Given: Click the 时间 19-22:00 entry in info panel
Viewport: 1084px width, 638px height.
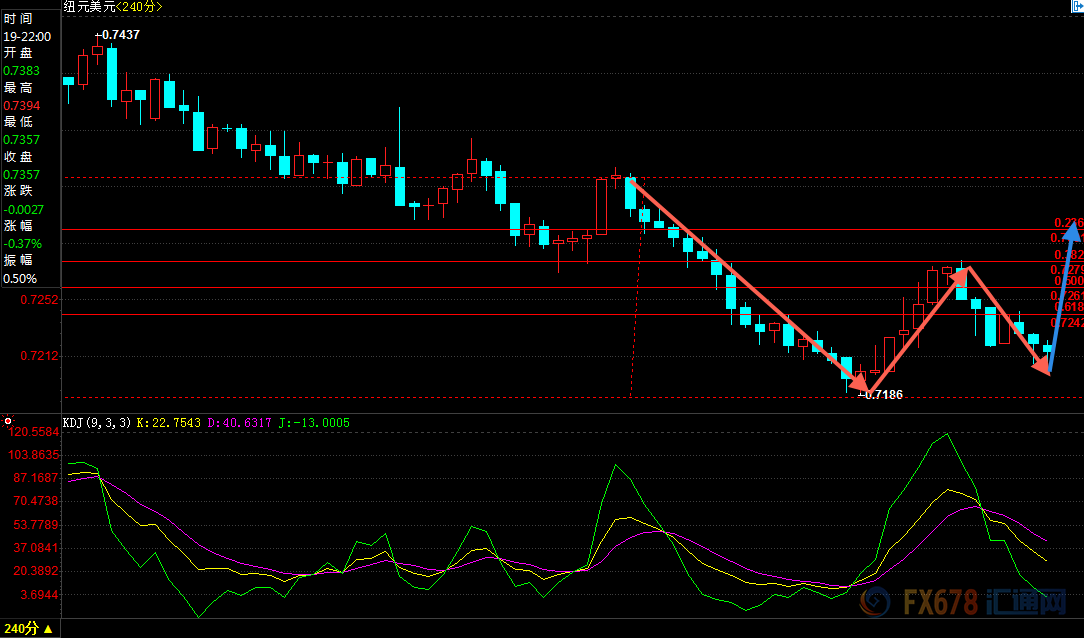Looking at the screenshot, I should coord(27,36).
